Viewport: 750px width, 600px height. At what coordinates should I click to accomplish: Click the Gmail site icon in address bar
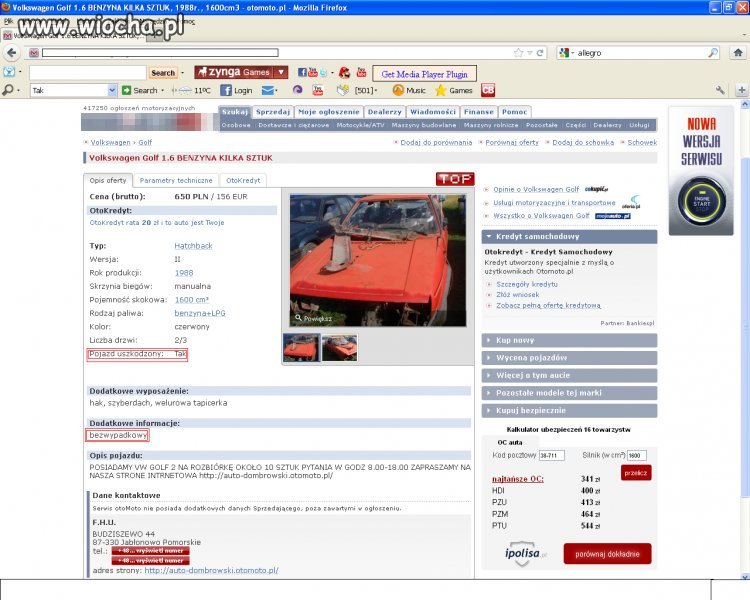coord(33,53)
